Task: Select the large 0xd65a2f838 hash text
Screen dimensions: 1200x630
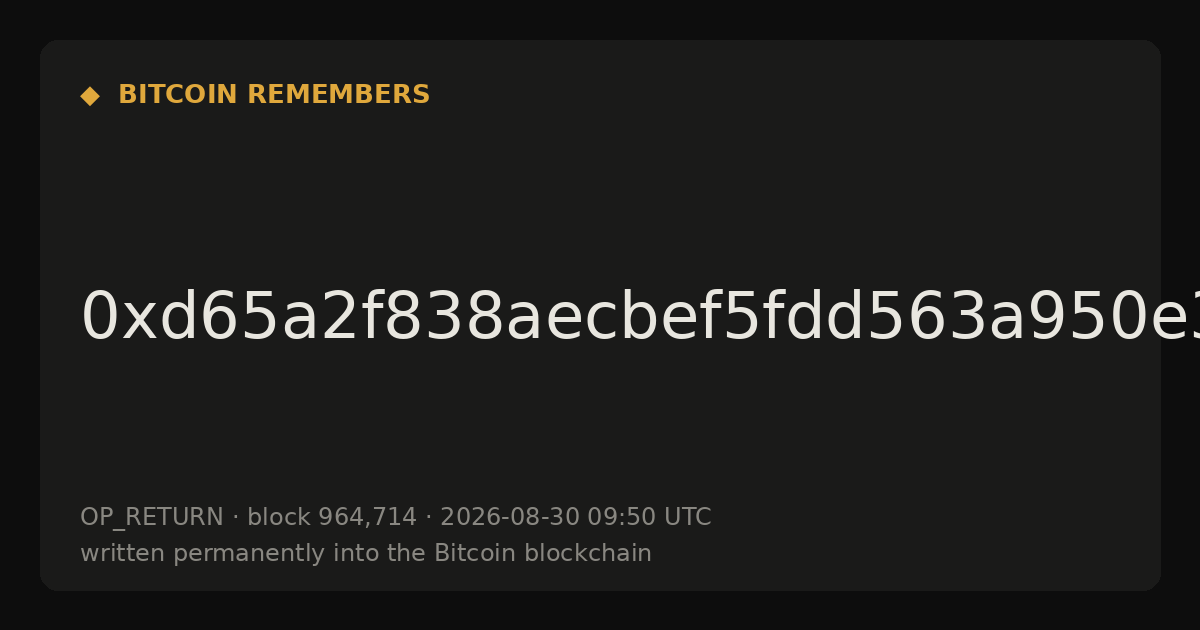Action: click(640, 318)
